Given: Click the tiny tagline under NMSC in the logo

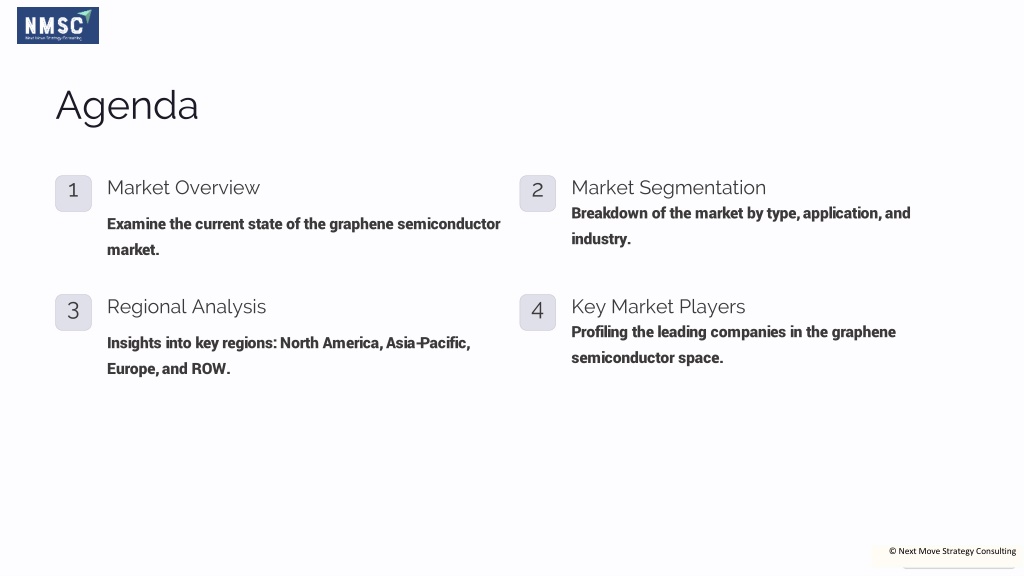Looking at the screenshot, I should (x=54, y=38).
